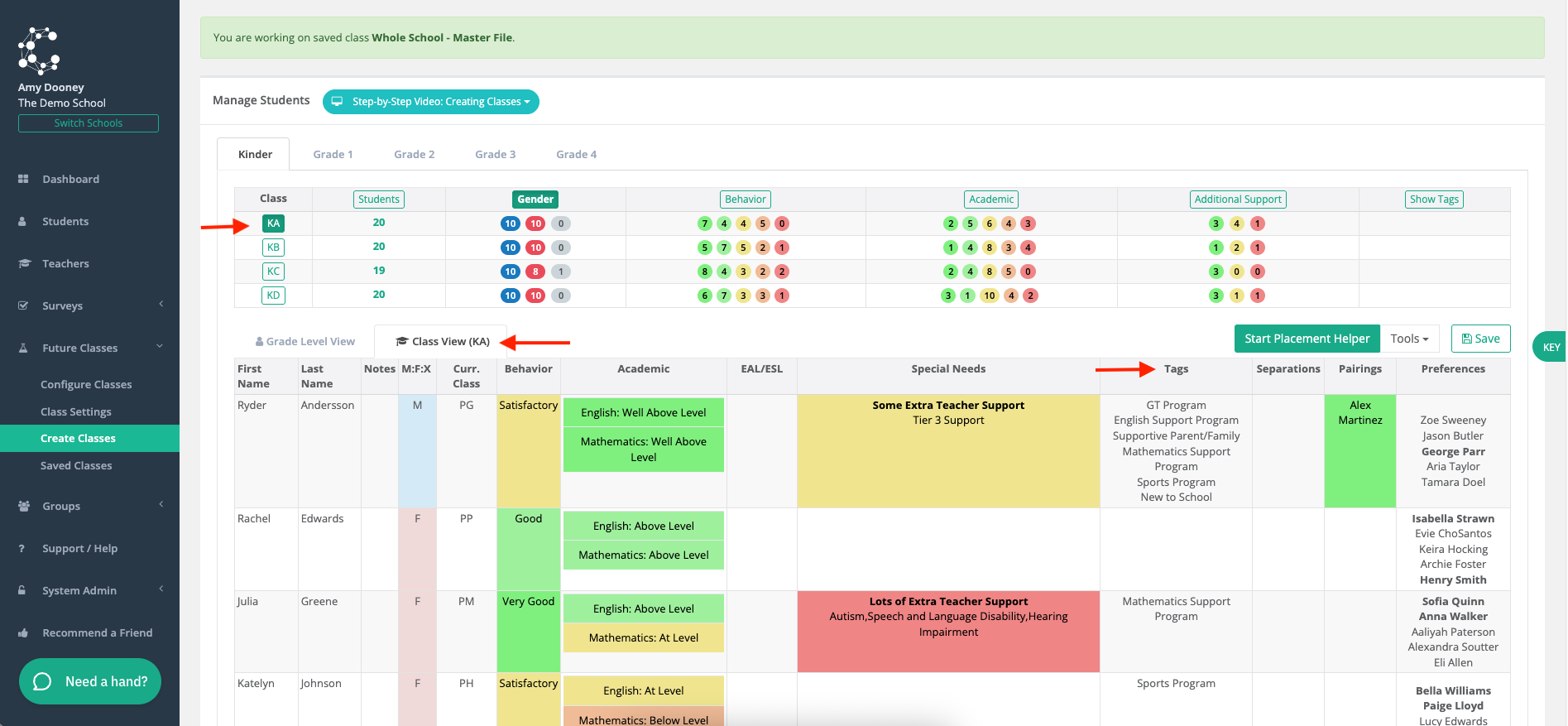Switch to the Grade 3 tab

495,154
